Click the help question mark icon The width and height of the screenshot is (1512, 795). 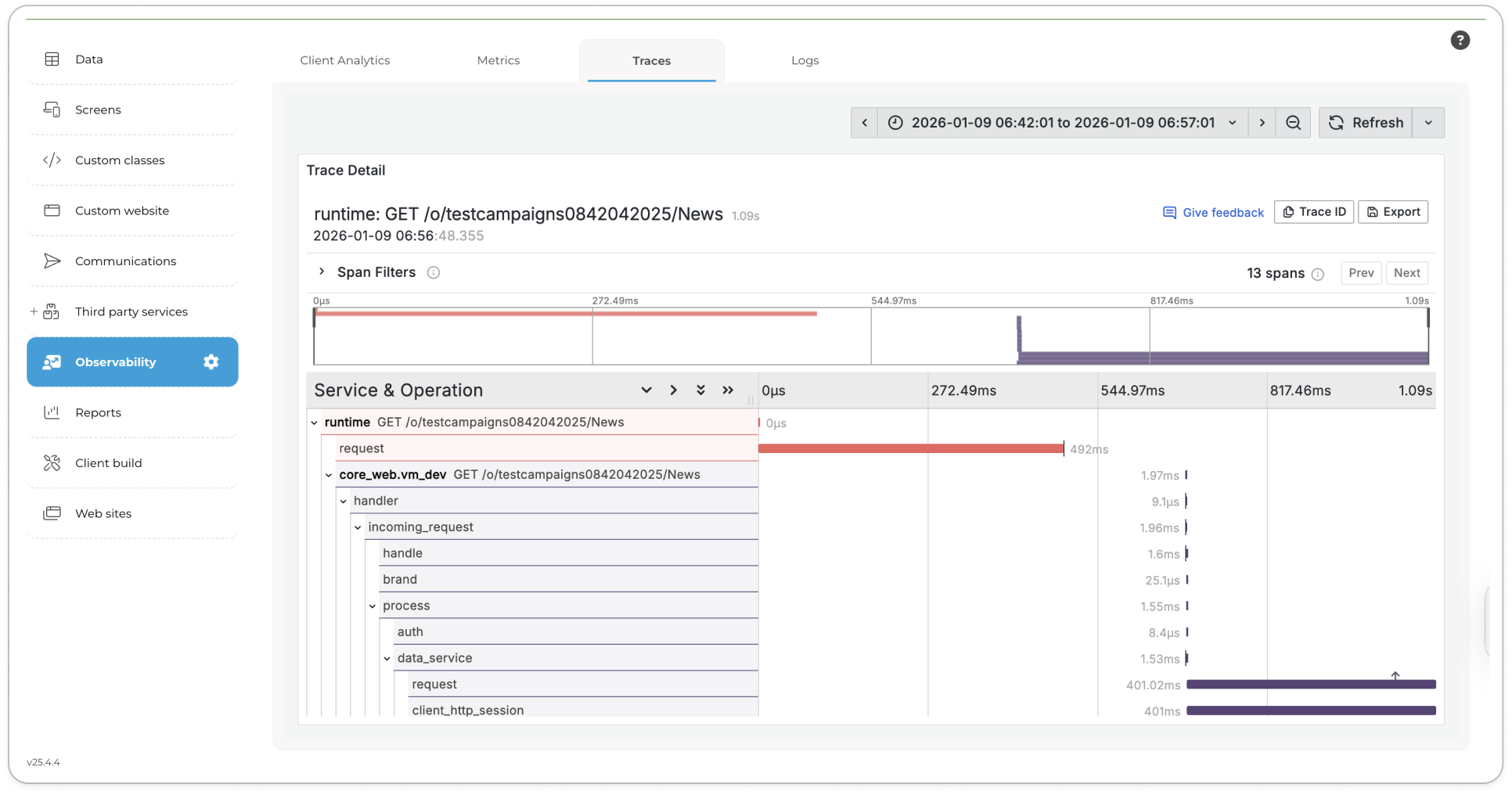click(x=1460, y=41)
